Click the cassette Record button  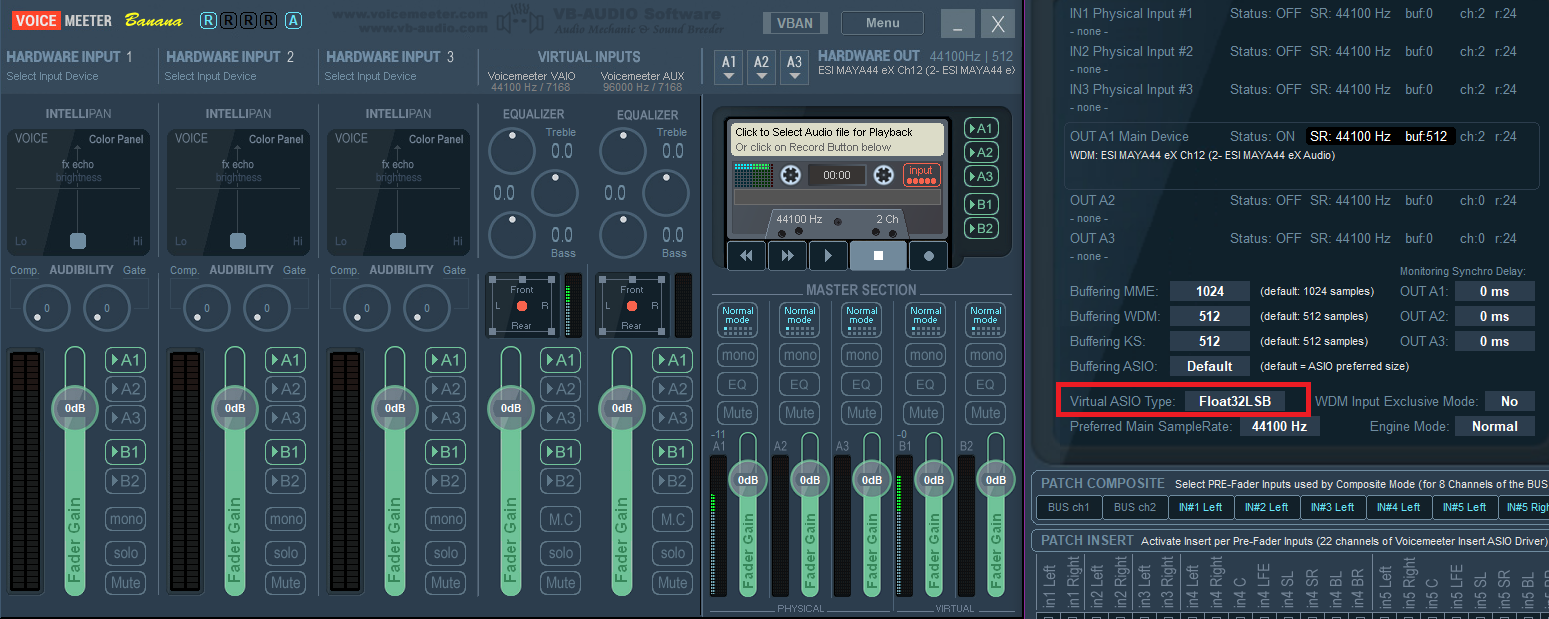pyautogui.click(x=928, y=255)
